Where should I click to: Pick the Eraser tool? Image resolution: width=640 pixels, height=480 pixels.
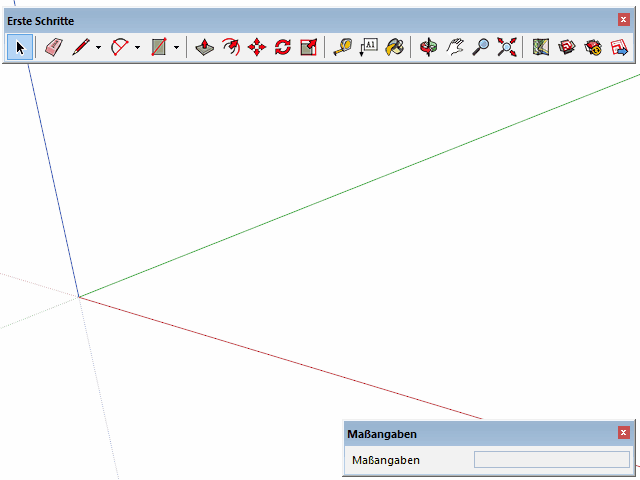tap(54, 47)
